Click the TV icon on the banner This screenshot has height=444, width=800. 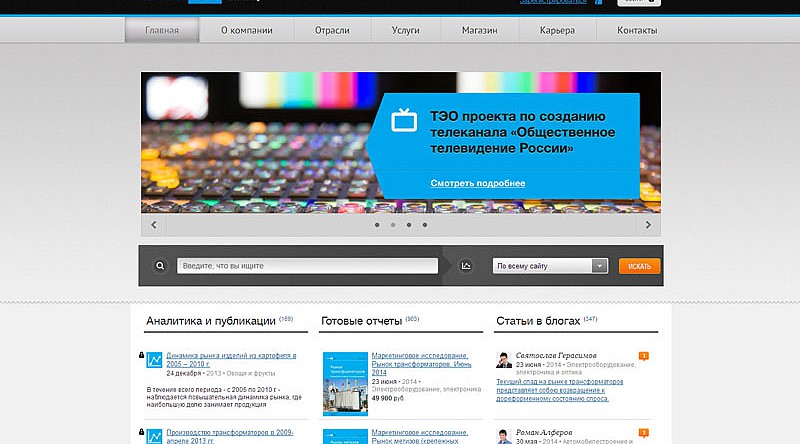pyautogui.click(x=405, y=121)
